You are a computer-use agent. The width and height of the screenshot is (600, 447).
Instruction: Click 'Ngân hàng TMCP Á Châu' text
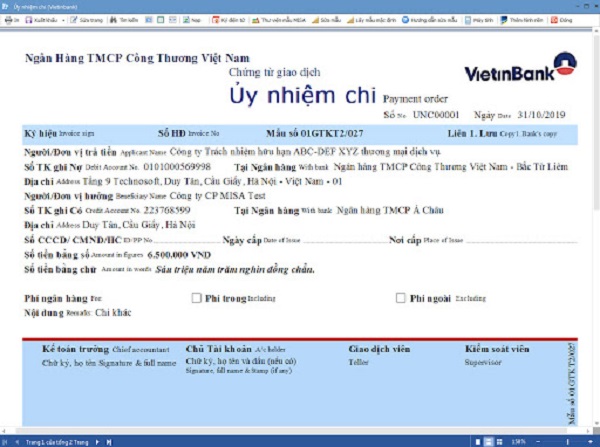[390, 210]
